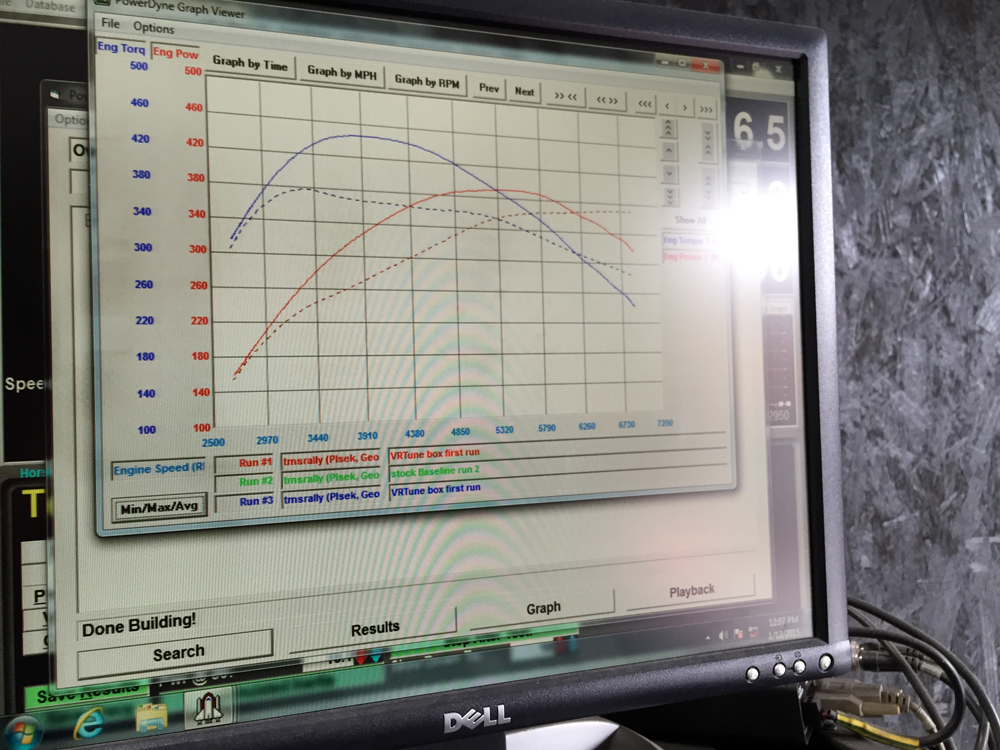Click the single left arrow scroll icon
The width and height of the screenshot is (1000, 750).
click(668, 106)
